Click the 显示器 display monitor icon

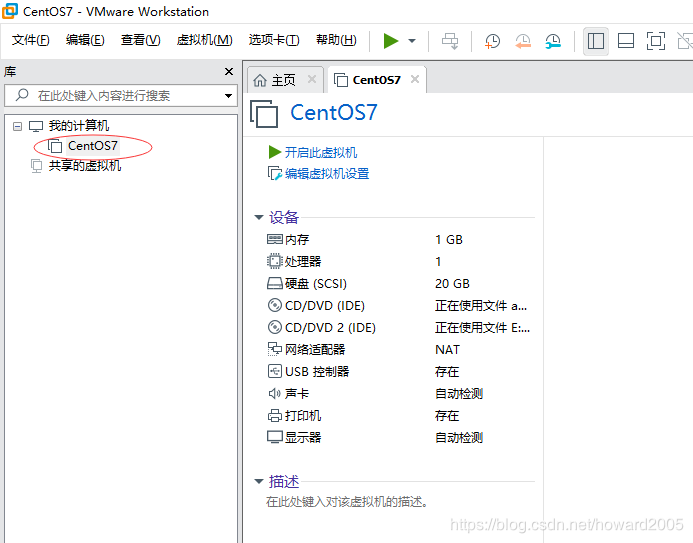click(274, 437)
